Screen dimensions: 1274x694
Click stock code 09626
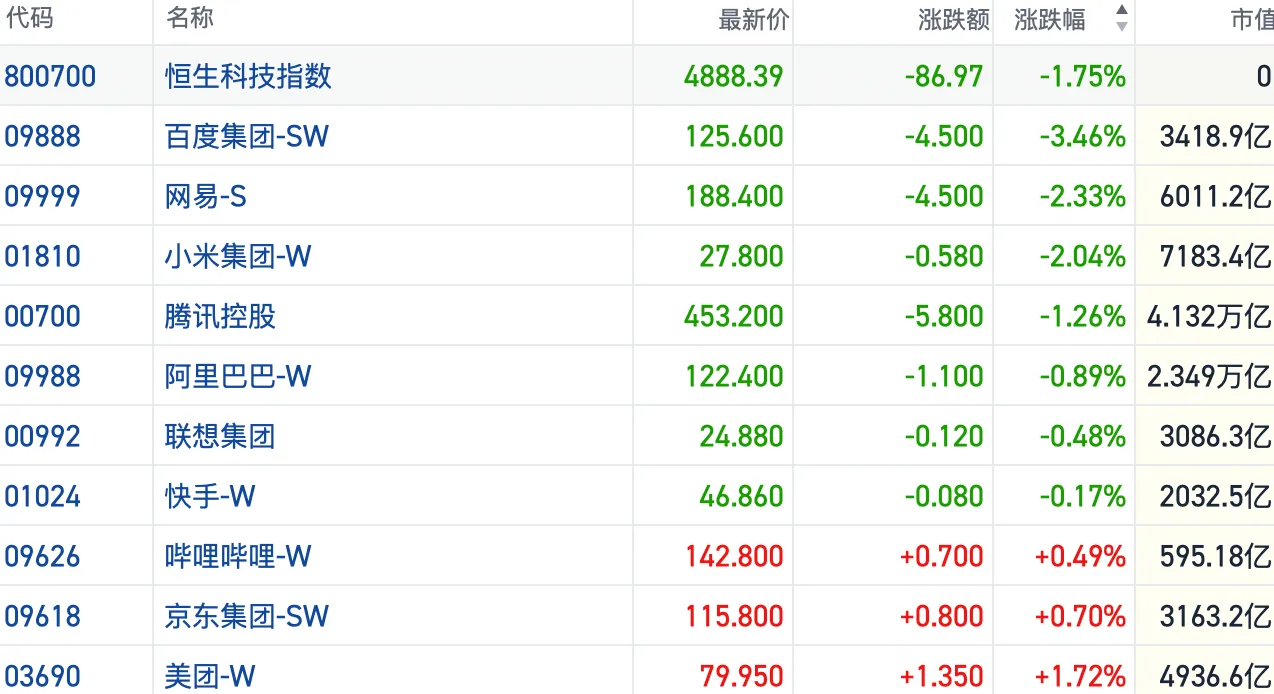pyautogui.click(x=43, y=556)
